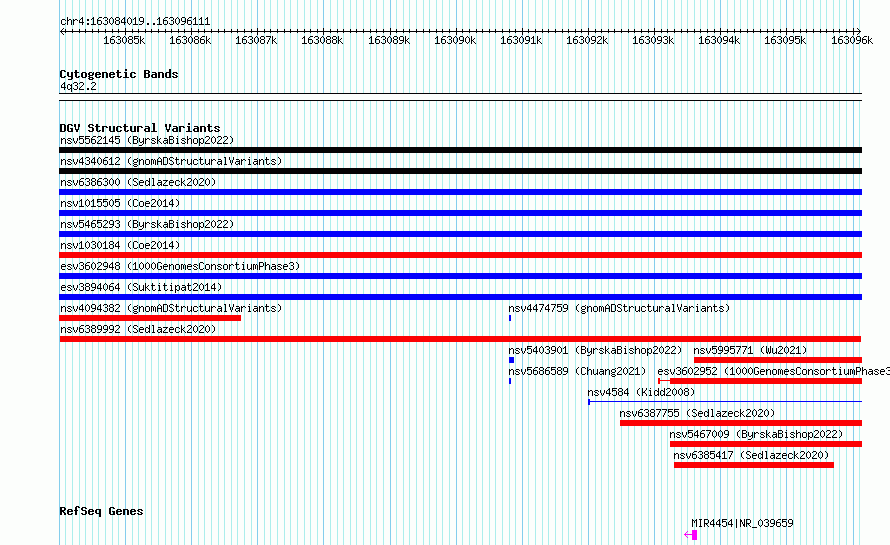The height and width of the screenshot is (545, 890).
Task: Open nsv5562145 (ByrskaBishop2022) label
Action: pos(147,140)
